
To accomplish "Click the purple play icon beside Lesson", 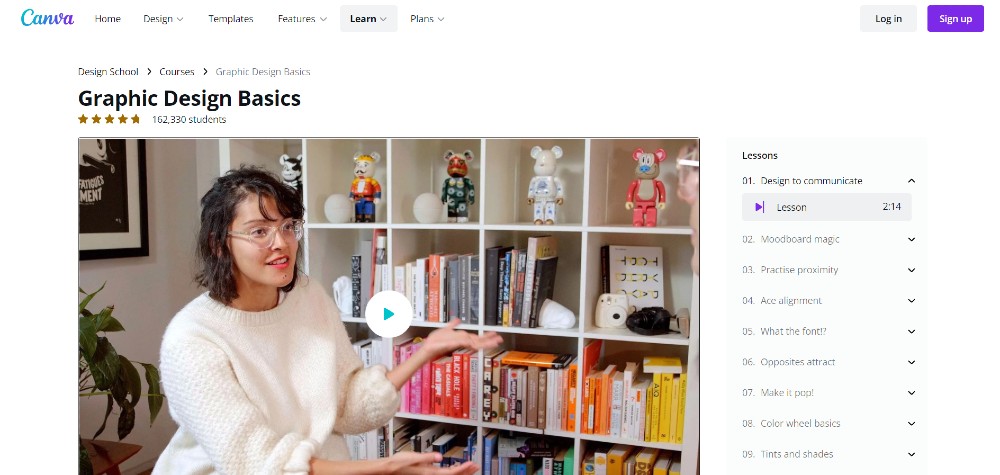I will 759,207.
